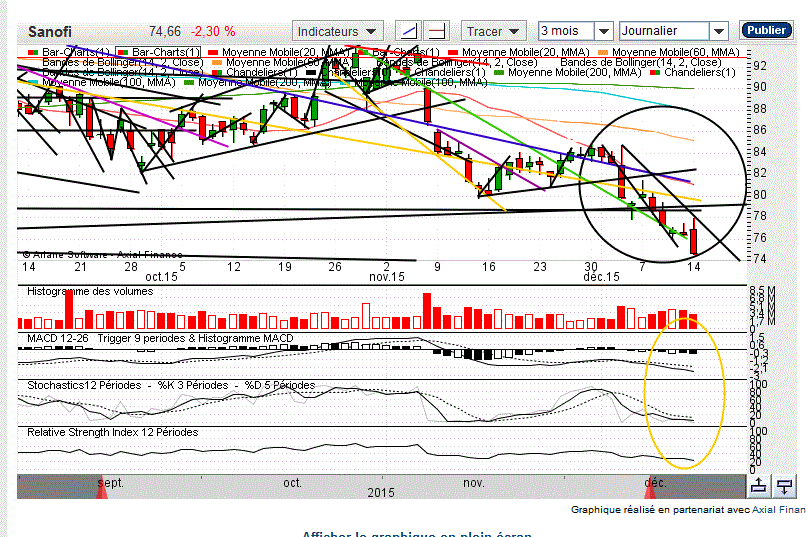Click the Sanofi stock title
The height and width of the screenshot is (537, 806).
(50, 32)
